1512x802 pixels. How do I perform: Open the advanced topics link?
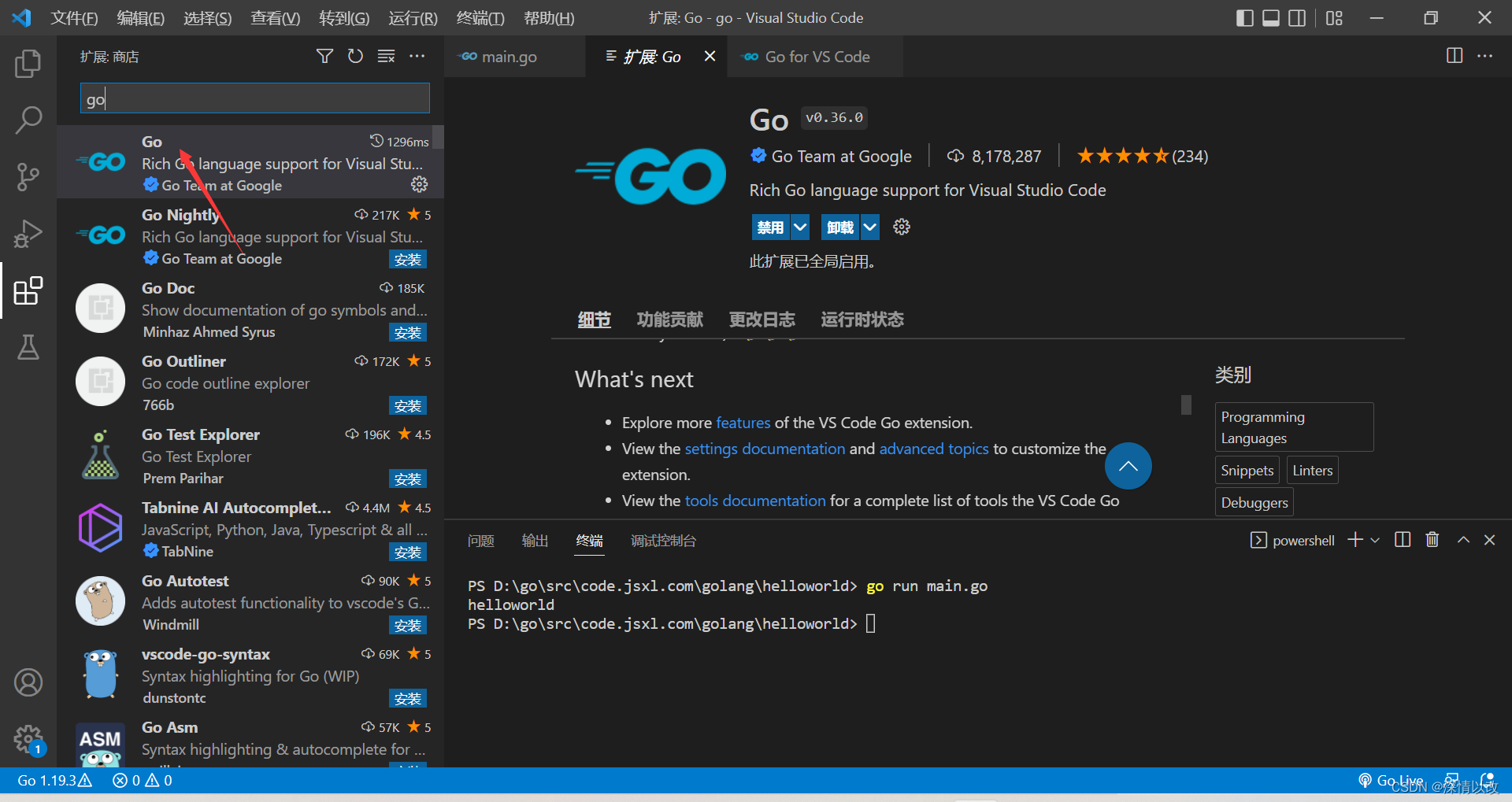tap(934, 449)
